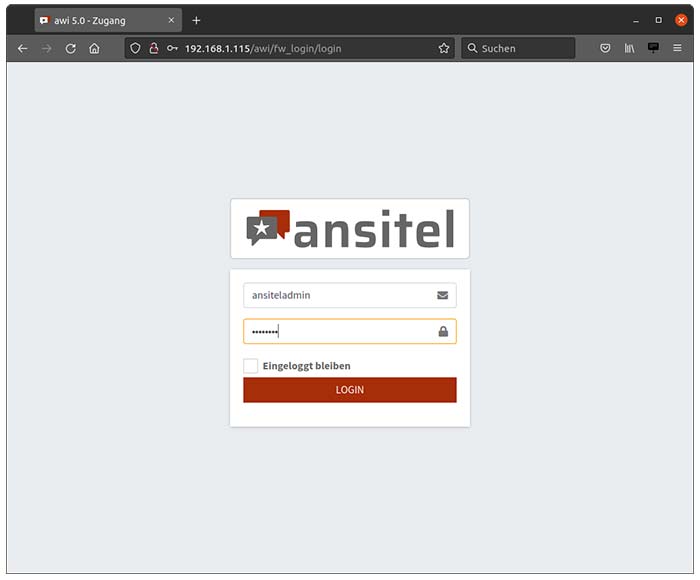The image size is (700, 580).
Task: Minimize the browser window
Action: 636,21
